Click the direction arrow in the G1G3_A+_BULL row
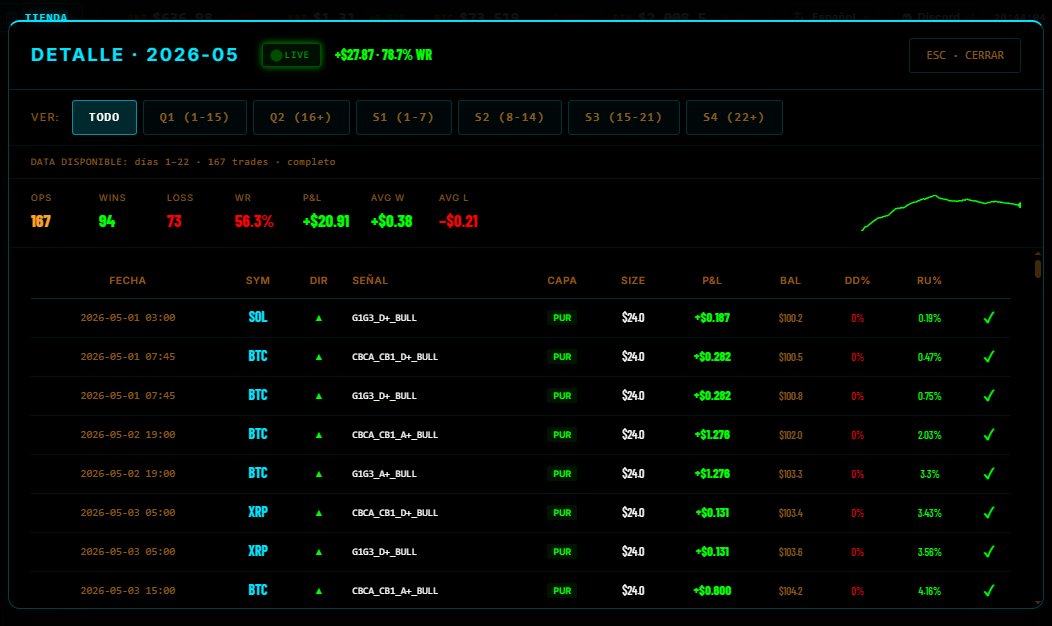Viewport: 1052px width, 626px height. click(319, 474)
